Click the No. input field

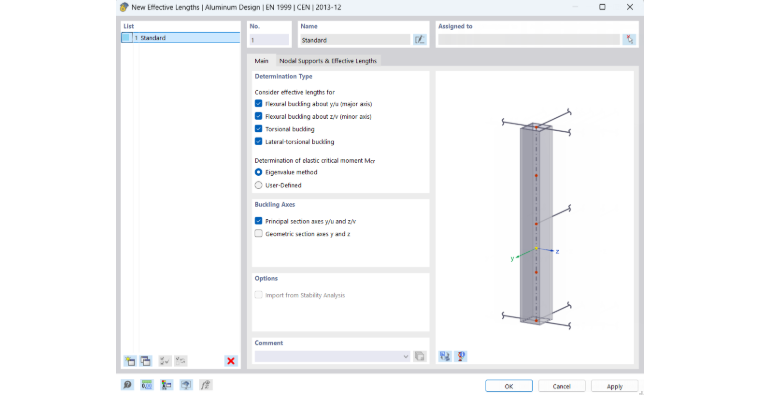point(269,40)
